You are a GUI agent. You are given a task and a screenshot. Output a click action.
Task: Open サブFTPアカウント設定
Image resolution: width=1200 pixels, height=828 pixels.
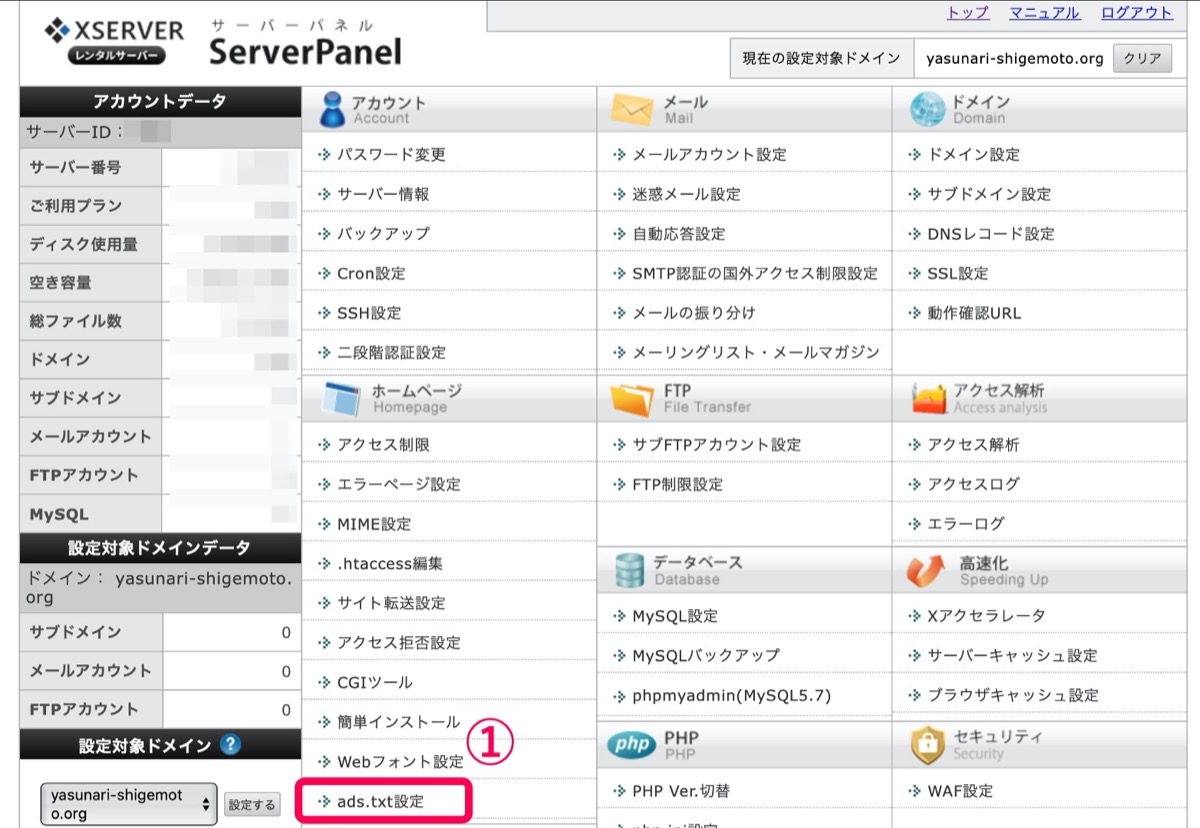(x=717, y=444)
